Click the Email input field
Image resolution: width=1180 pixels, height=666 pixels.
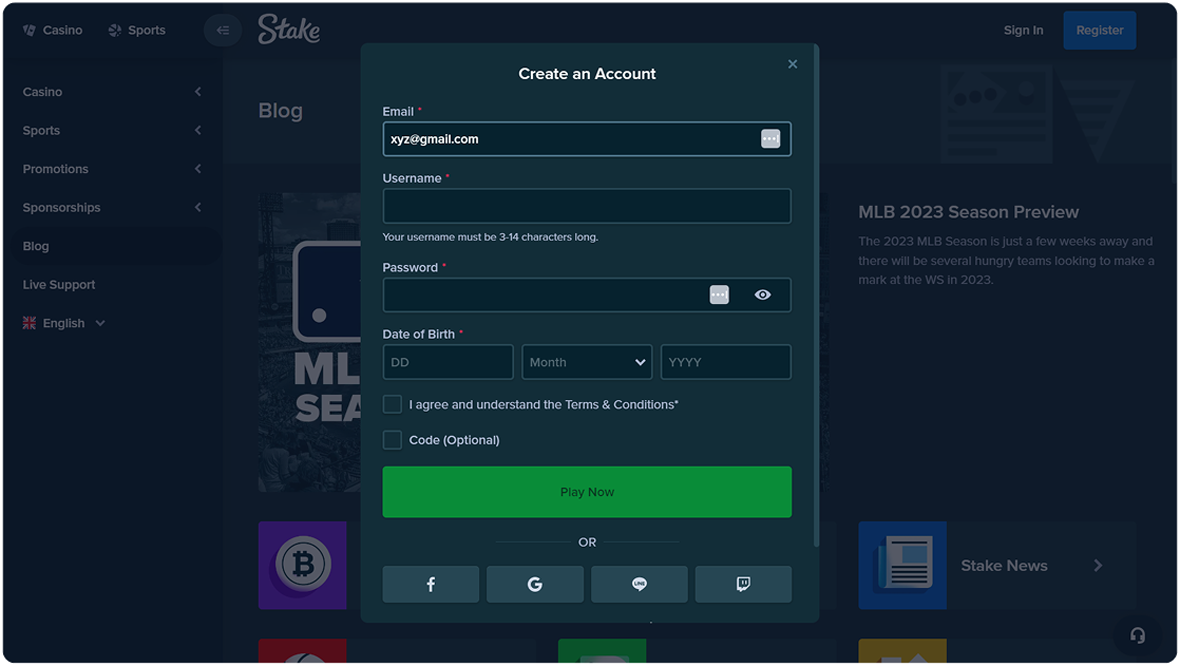pyautogui.click(x=587, y=138)
